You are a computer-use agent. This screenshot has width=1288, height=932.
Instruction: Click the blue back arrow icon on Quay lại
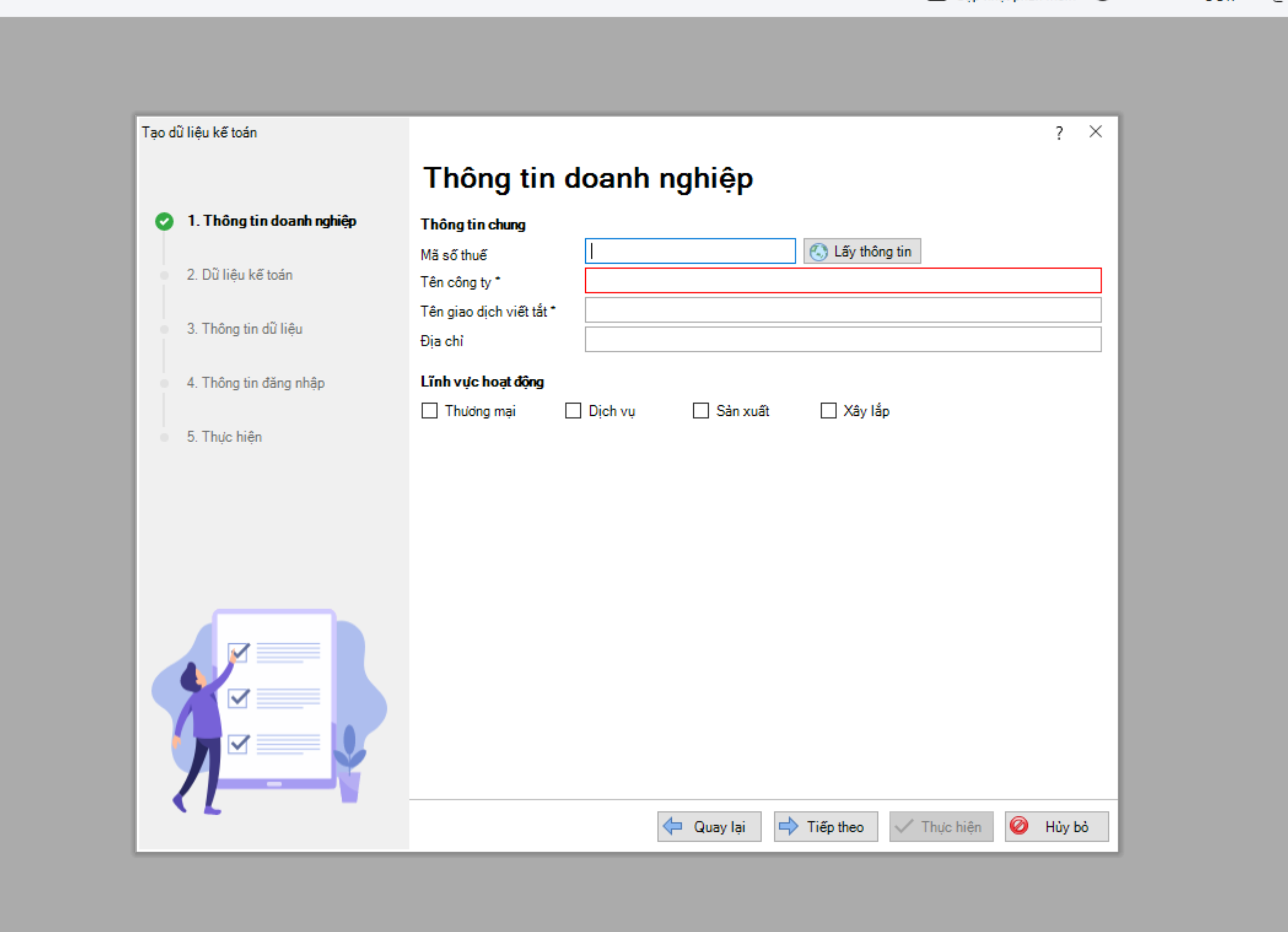(x=673, y=826)
